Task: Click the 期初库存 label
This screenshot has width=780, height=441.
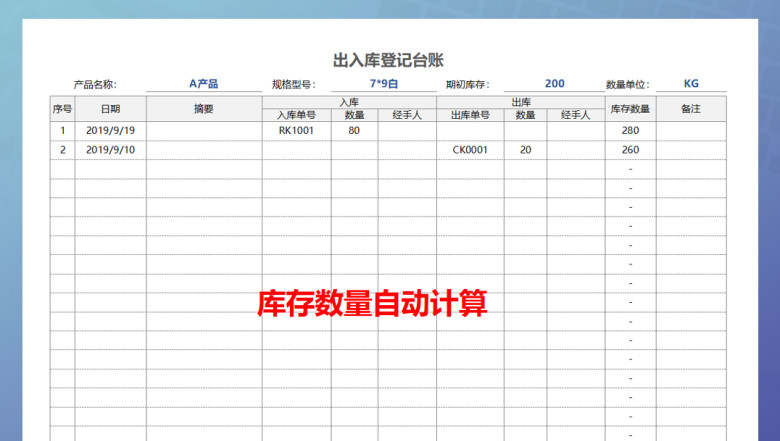Action: pos(468,85)
